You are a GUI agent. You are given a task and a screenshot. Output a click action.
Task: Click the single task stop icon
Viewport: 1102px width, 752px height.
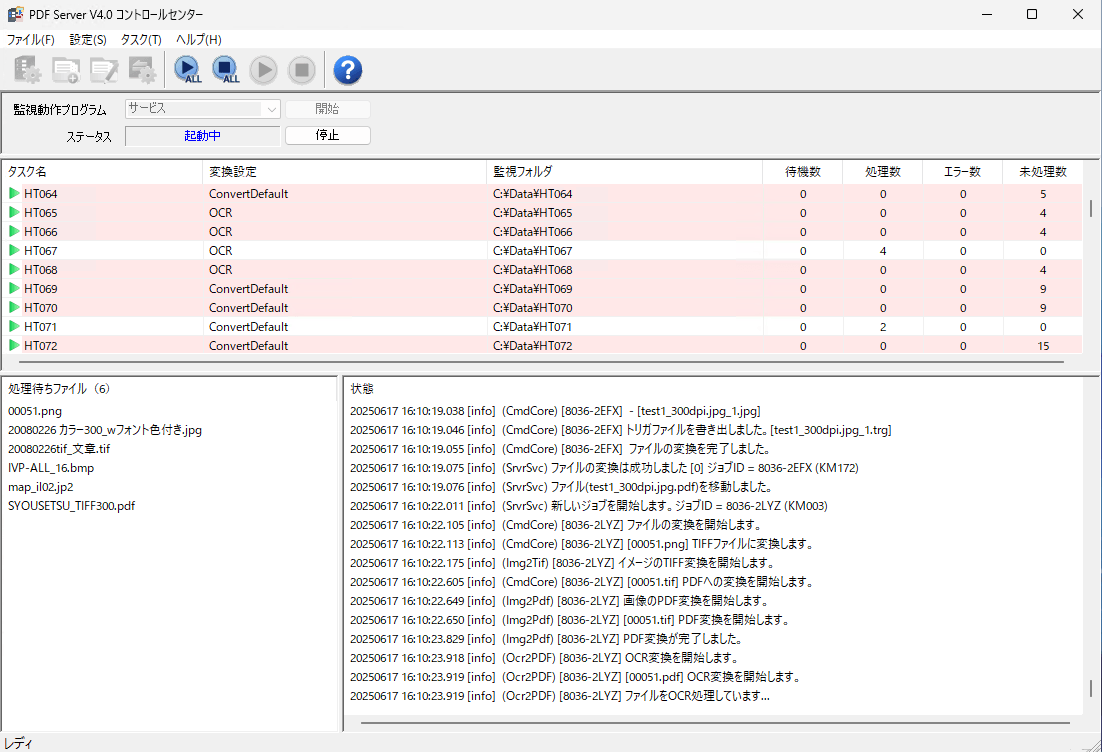(302, 69)
